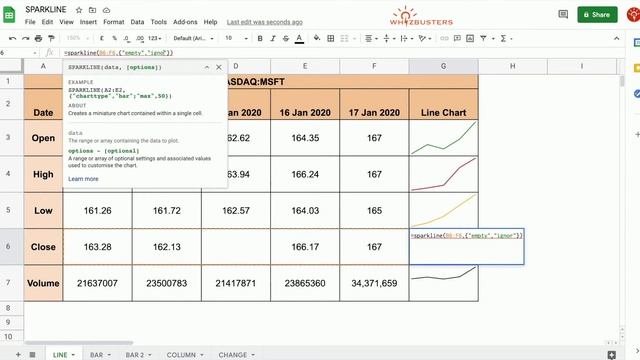Open the Data menu
Viewport: 640px width, 360px height.
137,22
